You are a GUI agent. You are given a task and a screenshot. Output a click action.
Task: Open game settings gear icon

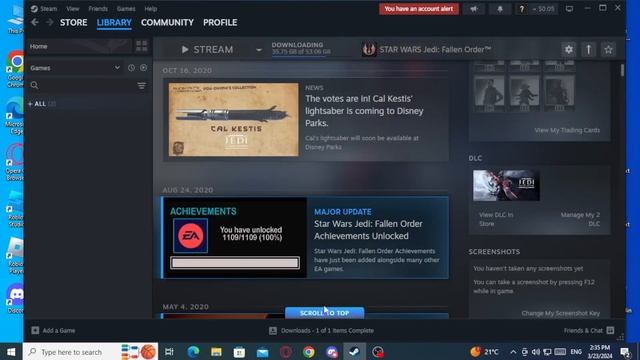[569, 49]
